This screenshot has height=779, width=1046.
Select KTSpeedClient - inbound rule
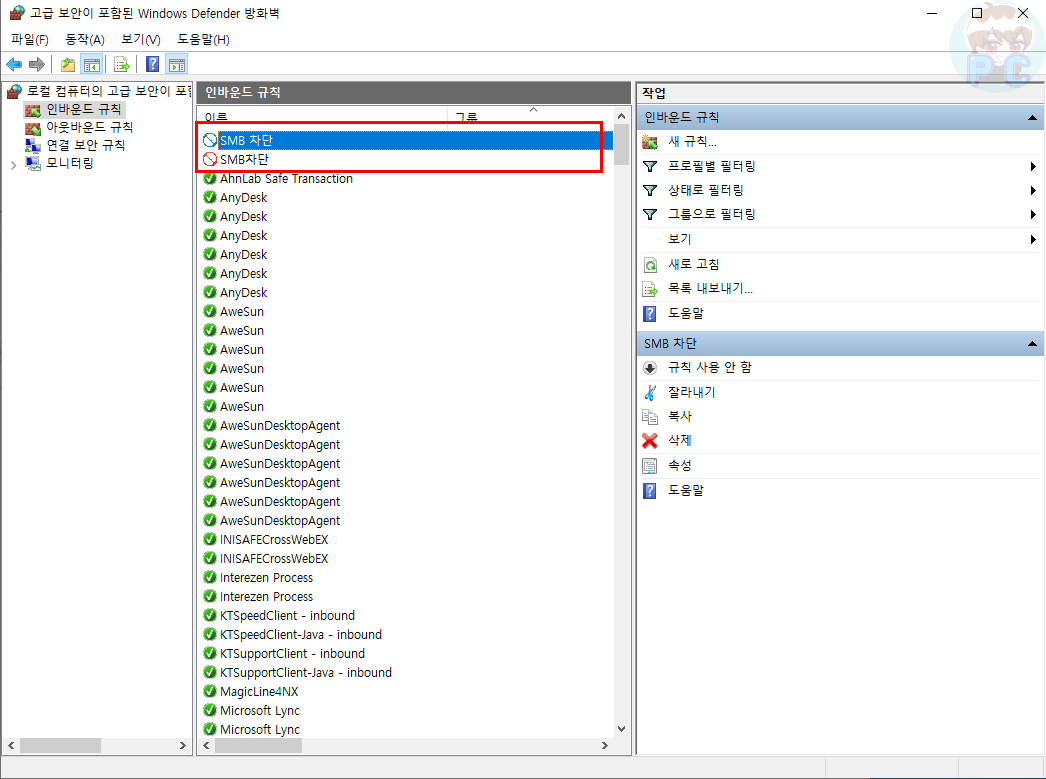tap(288, 616)
